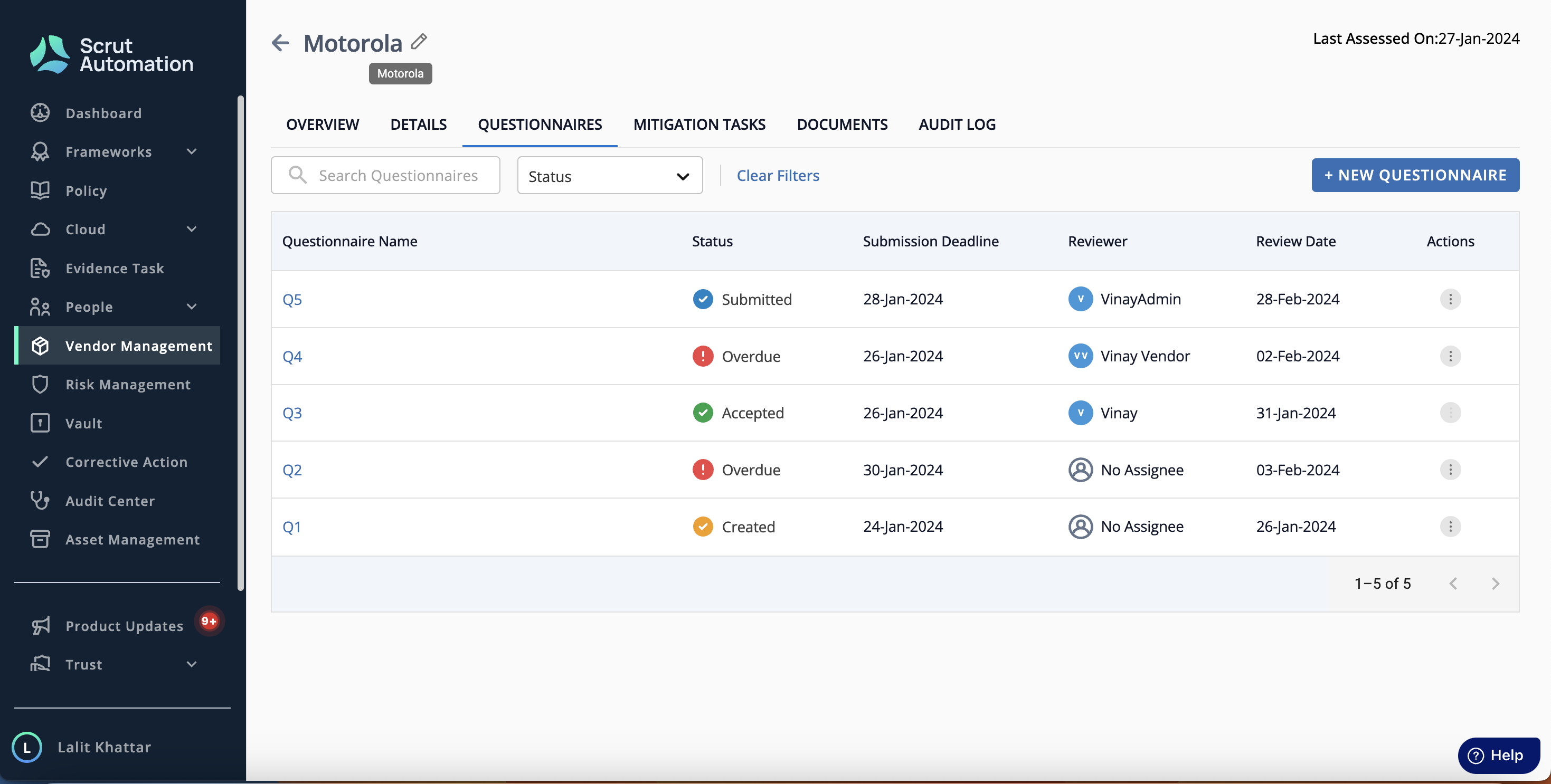The height and width of the screenshot is (784, 1551).
Task: Go to next page of questionnaires
Action: click(1495, 583)
